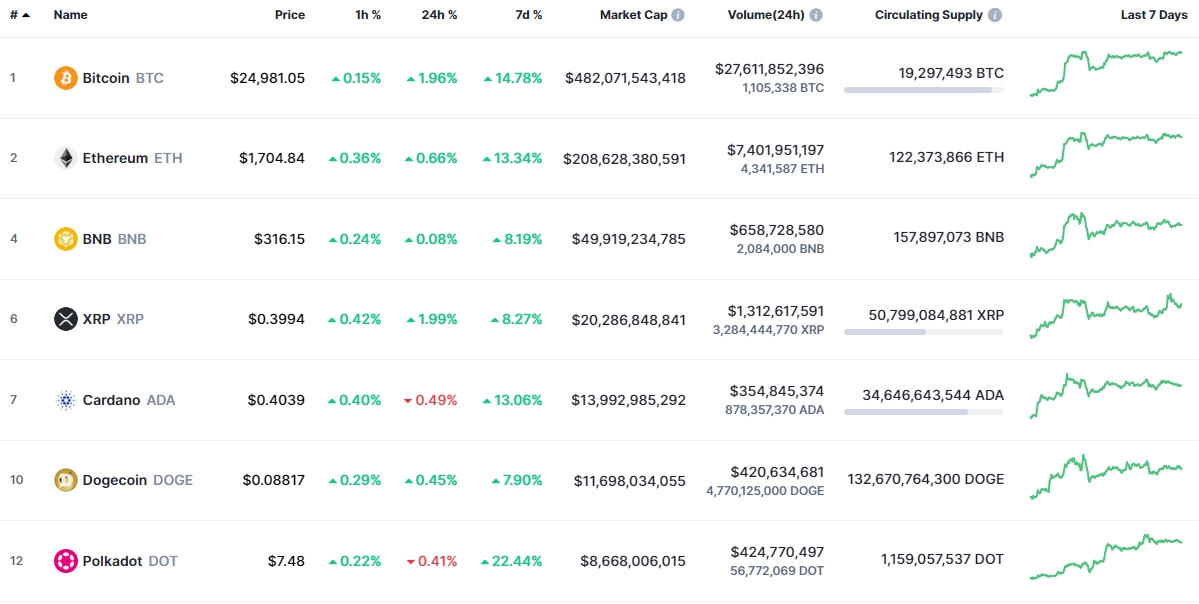Open the Bitcoin BTC name link

click(123, 78)
